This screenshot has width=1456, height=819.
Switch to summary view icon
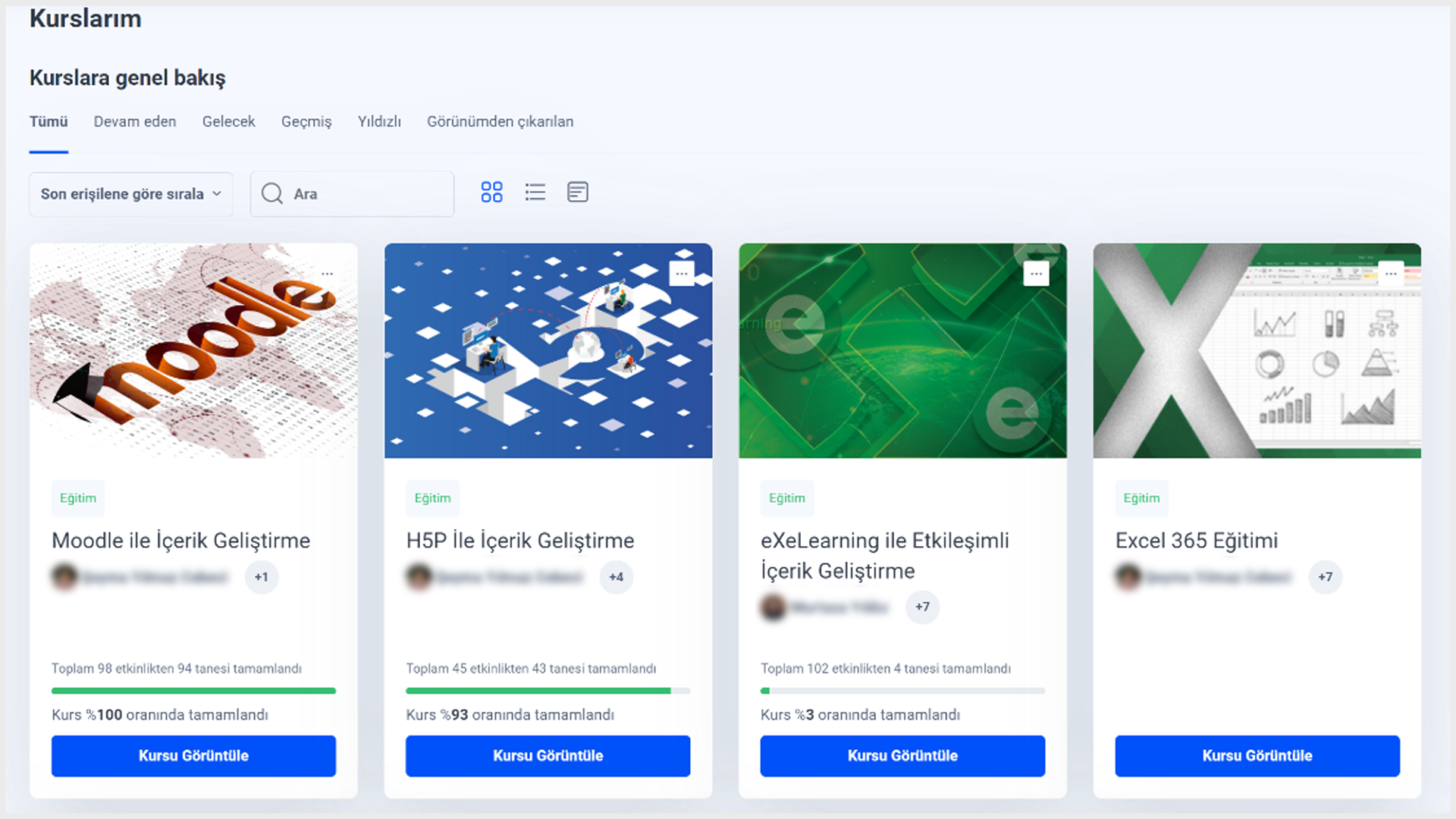578,193
